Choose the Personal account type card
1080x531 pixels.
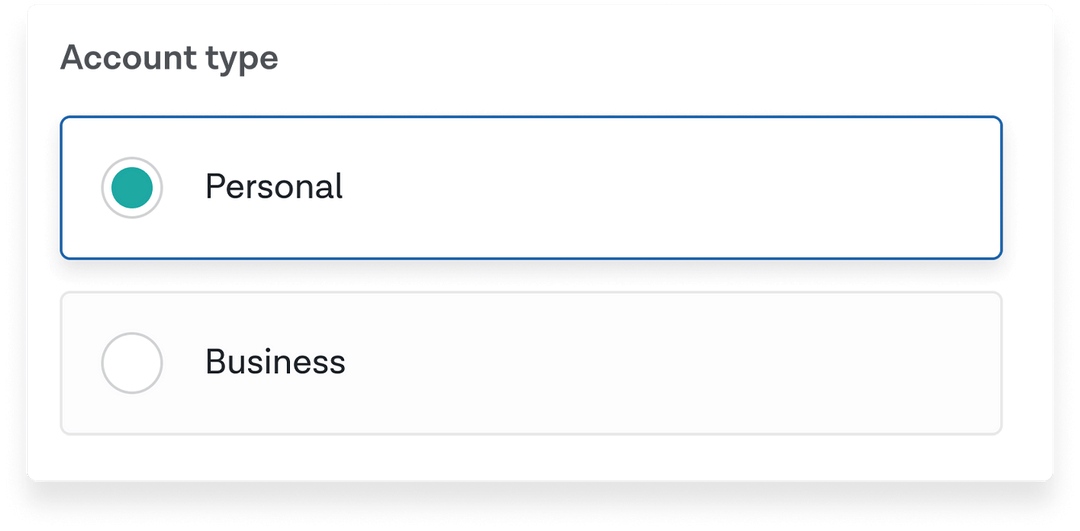point(531,188)
